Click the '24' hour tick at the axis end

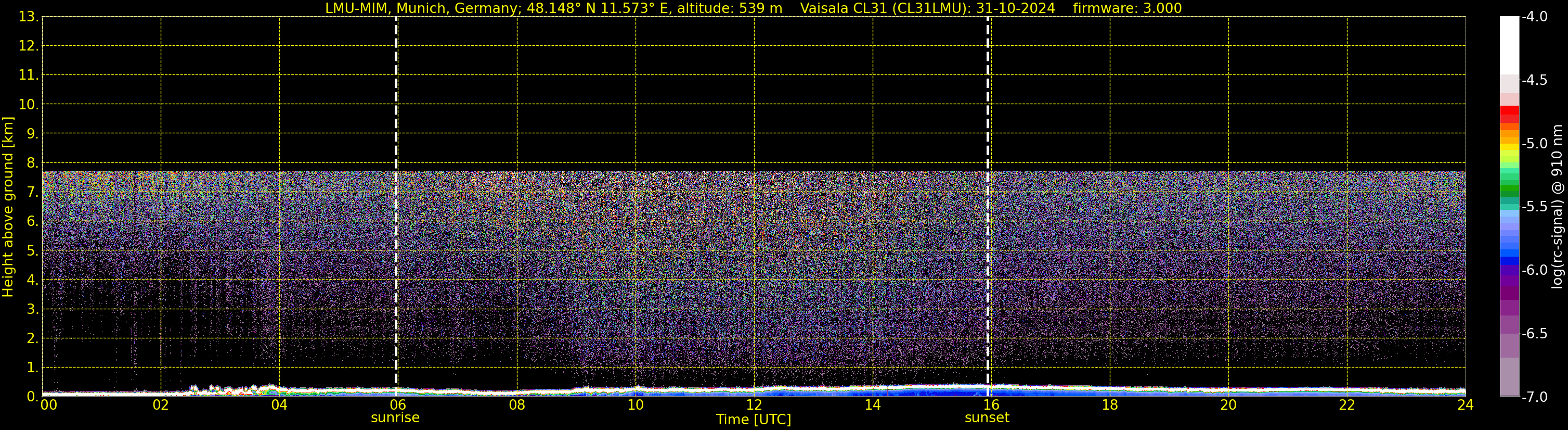click(1465, 405)
